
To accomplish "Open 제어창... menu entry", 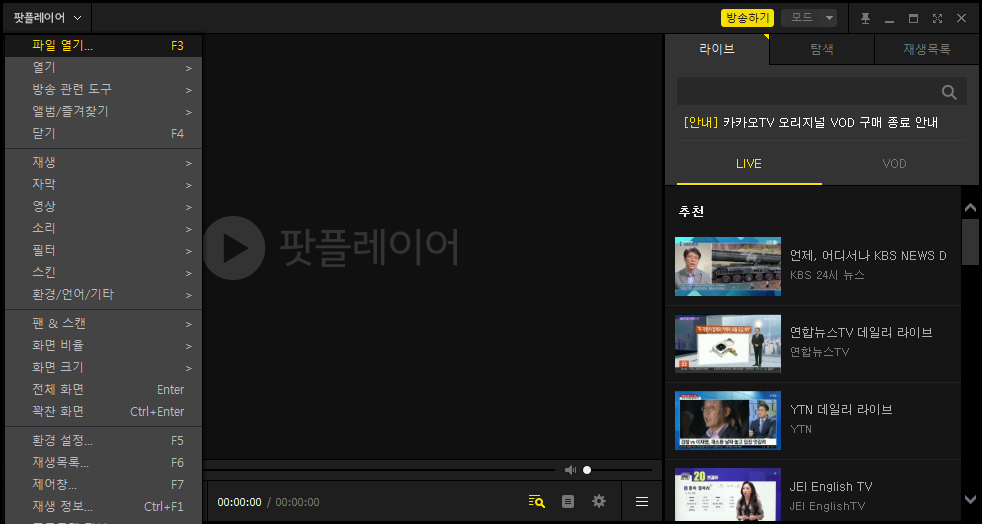I will (x=103, y=485).
